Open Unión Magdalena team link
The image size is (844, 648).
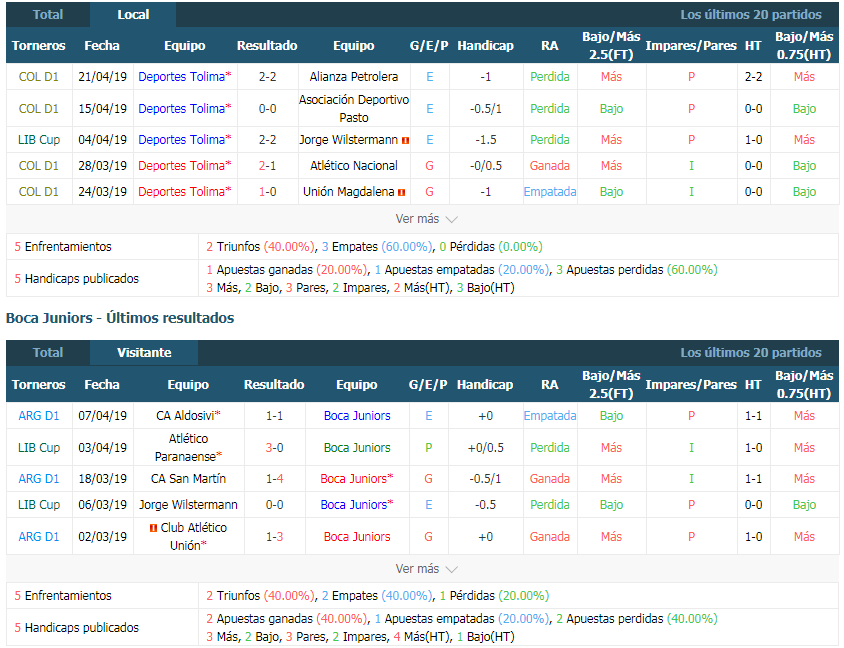(x=348, y=192)
